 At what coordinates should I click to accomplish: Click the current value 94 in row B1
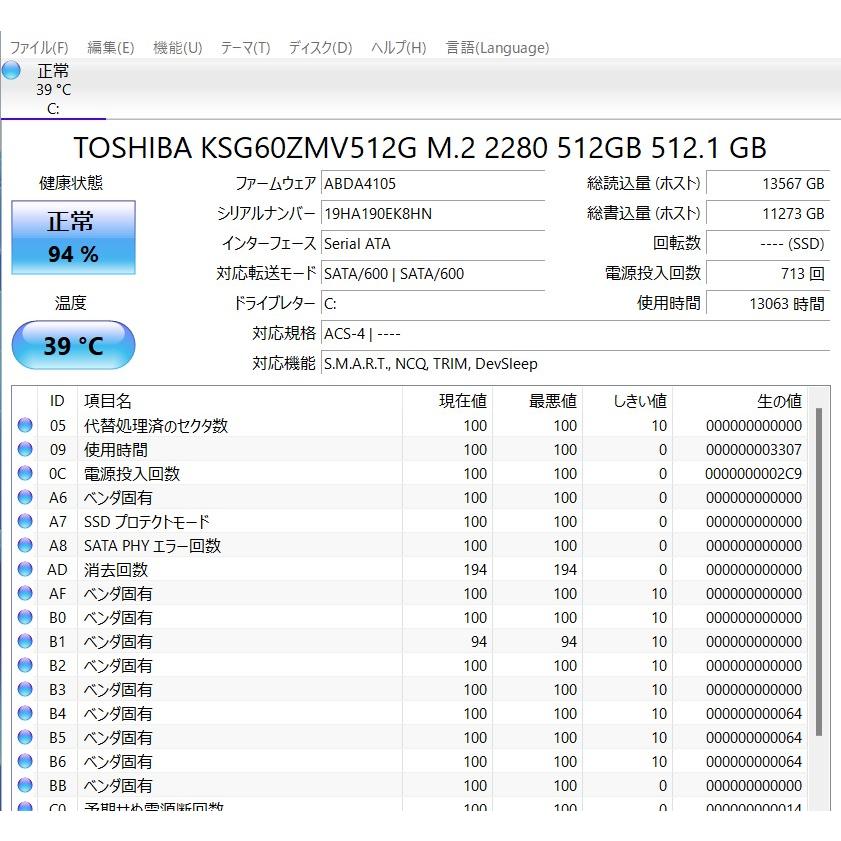[x=479, y=642]
